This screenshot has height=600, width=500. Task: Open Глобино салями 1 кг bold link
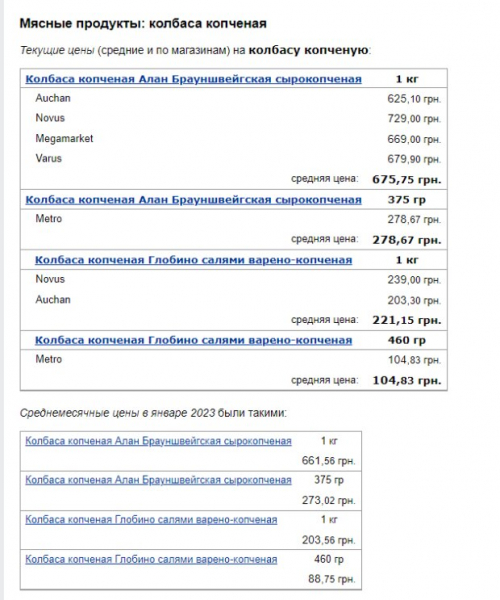(x=193, y=260)
